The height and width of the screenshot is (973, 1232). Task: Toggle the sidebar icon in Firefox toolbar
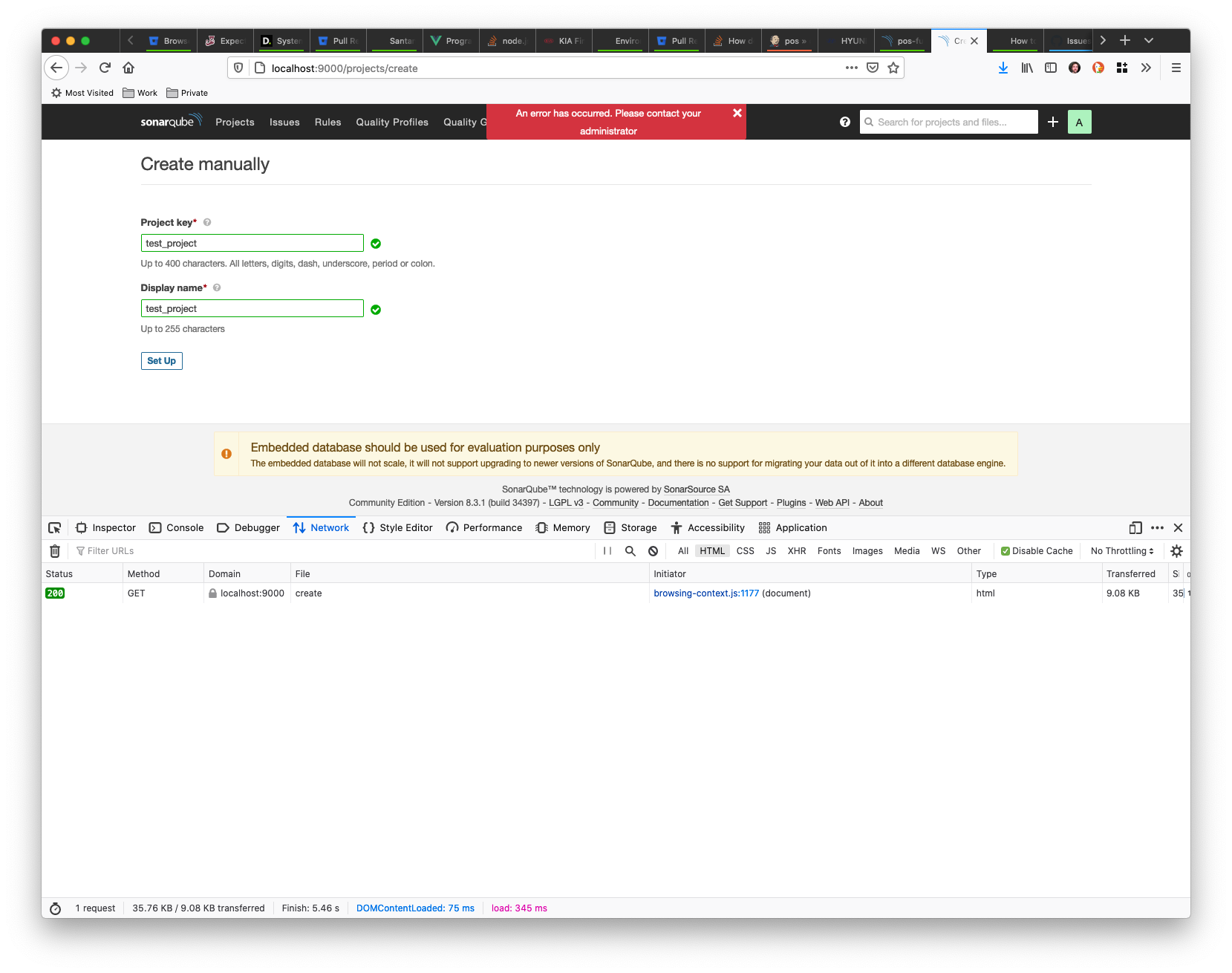(x=1051, y=68)
